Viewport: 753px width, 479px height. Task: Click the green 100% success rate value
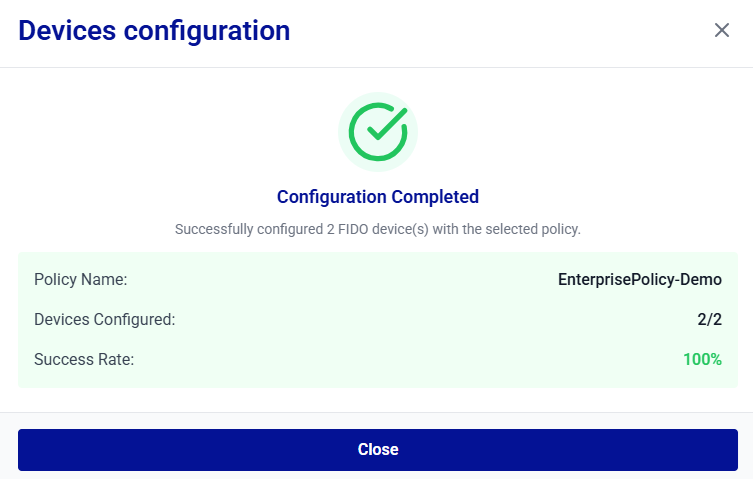point(702,359)
